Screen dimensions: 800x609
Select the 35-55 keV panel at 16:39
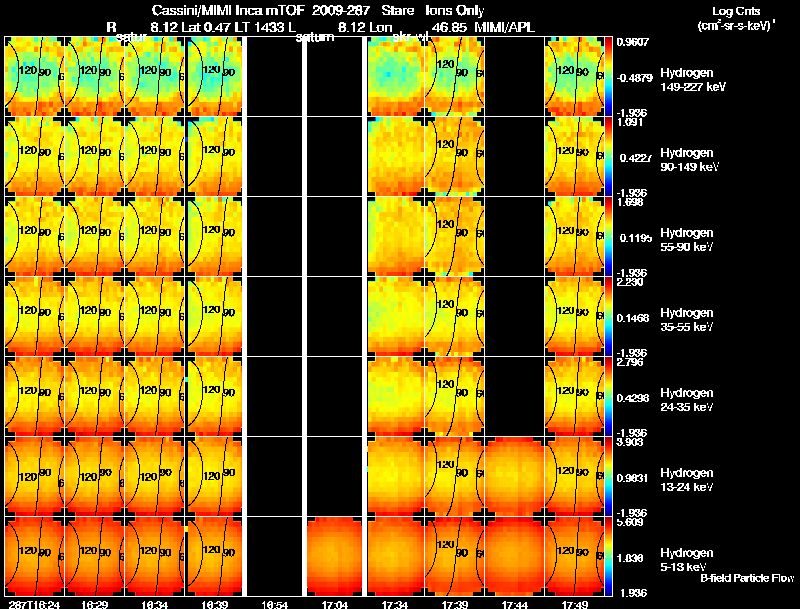214,317
